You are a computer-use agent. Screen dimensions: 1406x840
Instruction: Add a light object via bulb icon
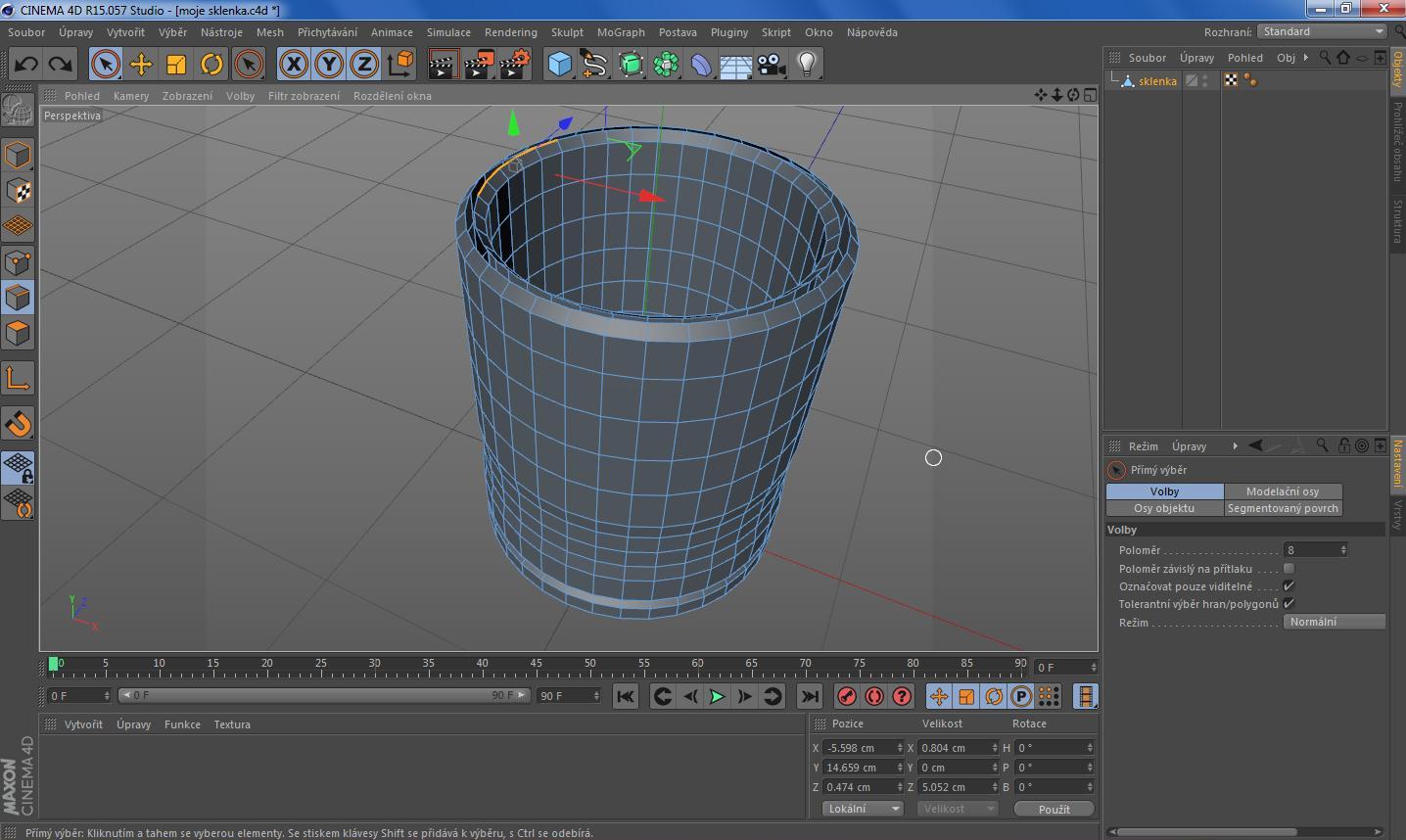click(x=806, y=65)
